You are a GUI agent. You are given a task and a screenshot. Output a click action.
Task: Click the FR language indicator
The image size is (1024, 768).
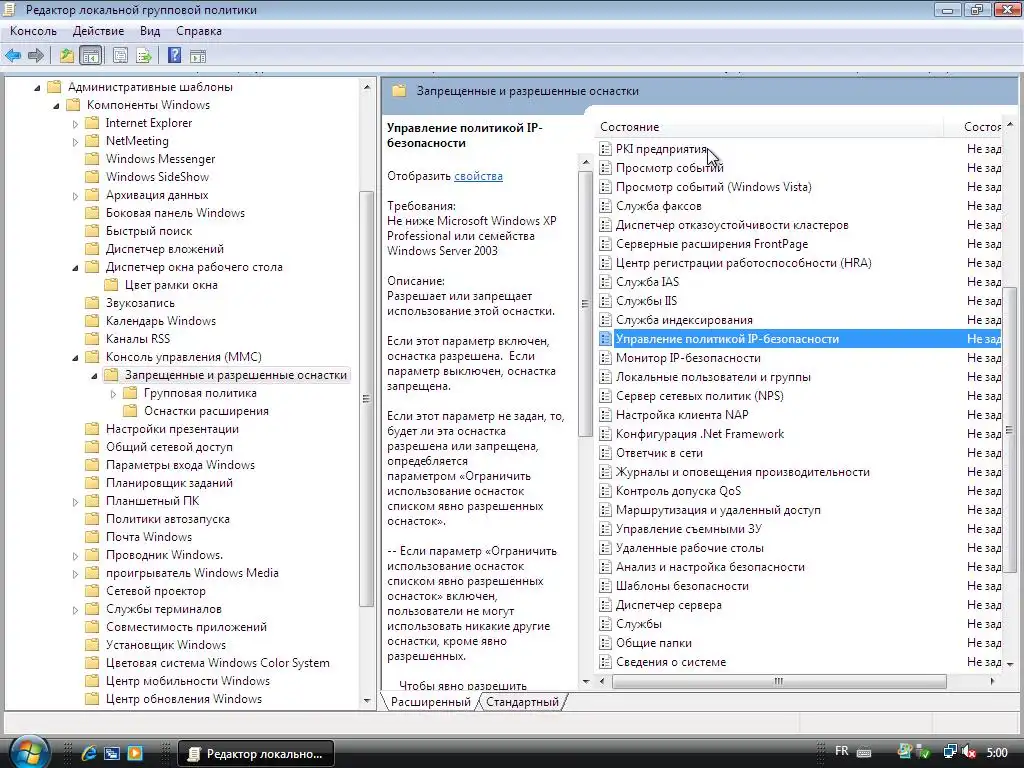[842, 752]
